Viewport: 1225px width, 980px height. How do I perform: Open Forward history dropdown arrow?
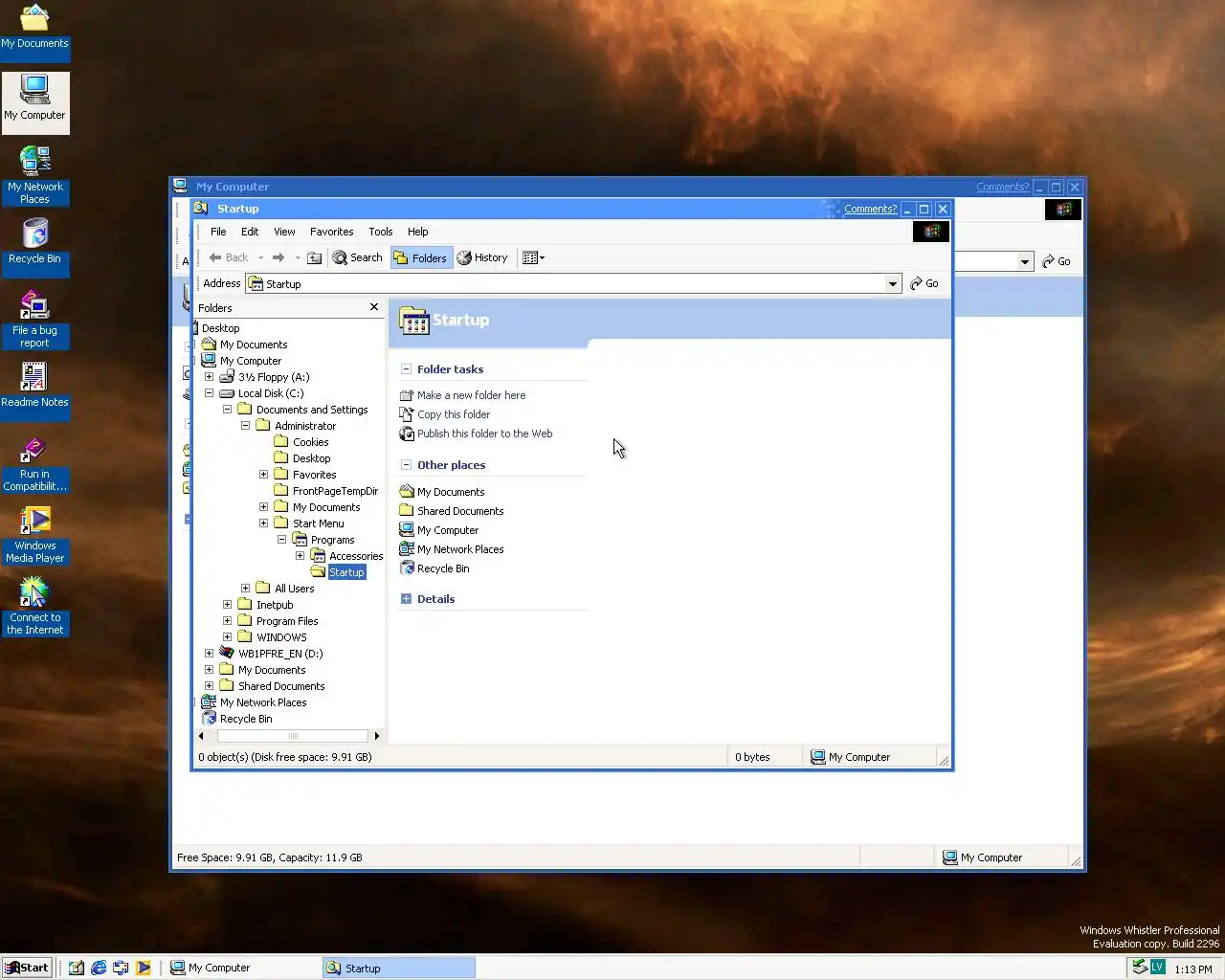click(298, 257)
